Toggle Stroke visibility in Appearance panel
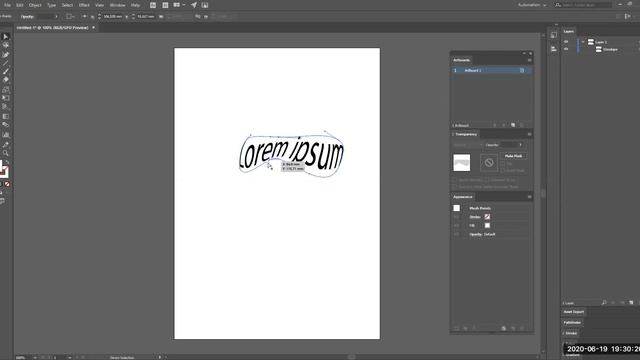Image resolution: width=640 pixels, height=360 pixels. (456, 217)
